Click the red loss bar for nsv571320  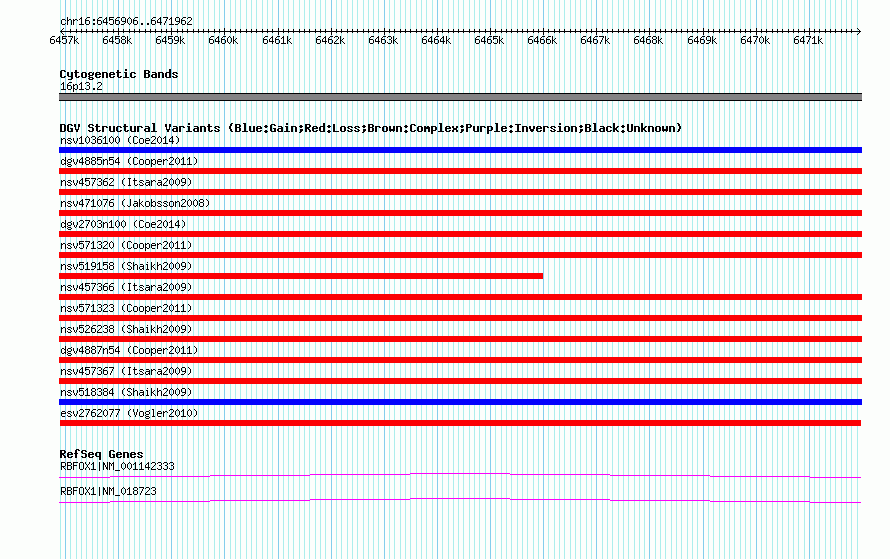point(460,255)
